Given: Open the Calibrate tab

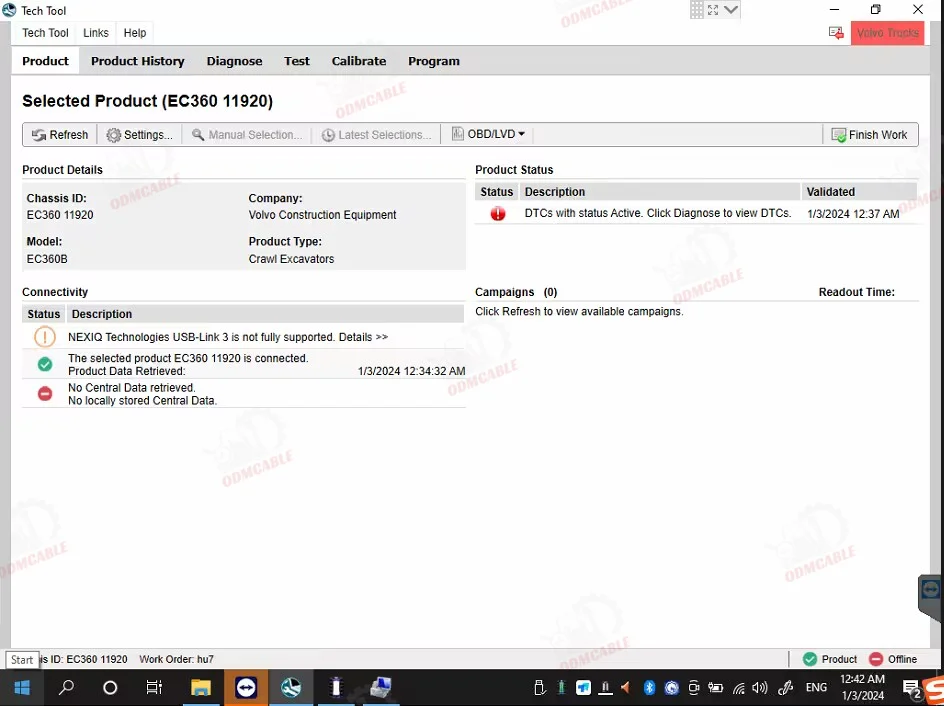Looking at the screenshot, I should 359,61.
